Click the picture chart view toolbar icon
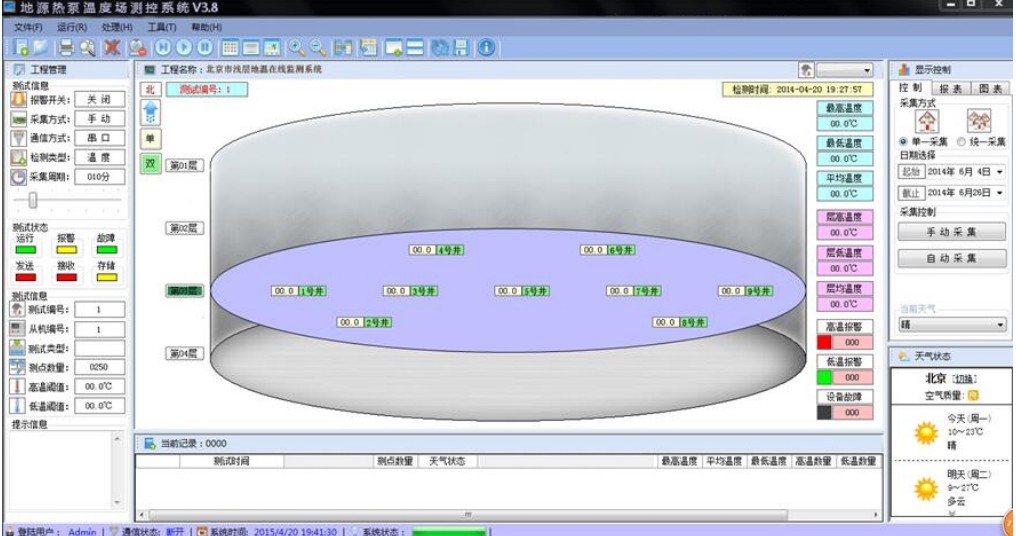This screenshot has height=536, width=1016. click(272, 47)
